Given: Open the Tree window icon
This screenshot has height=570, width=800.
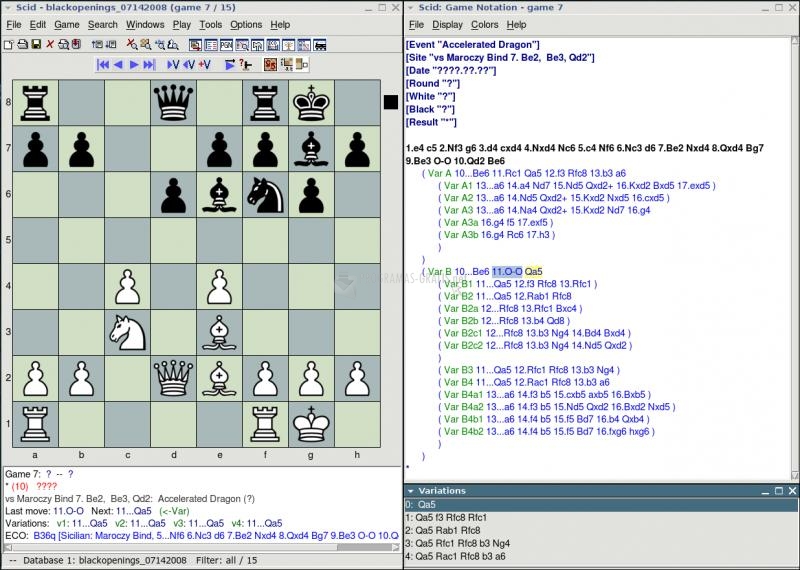Looking at the screenshot, I should 288,45.
